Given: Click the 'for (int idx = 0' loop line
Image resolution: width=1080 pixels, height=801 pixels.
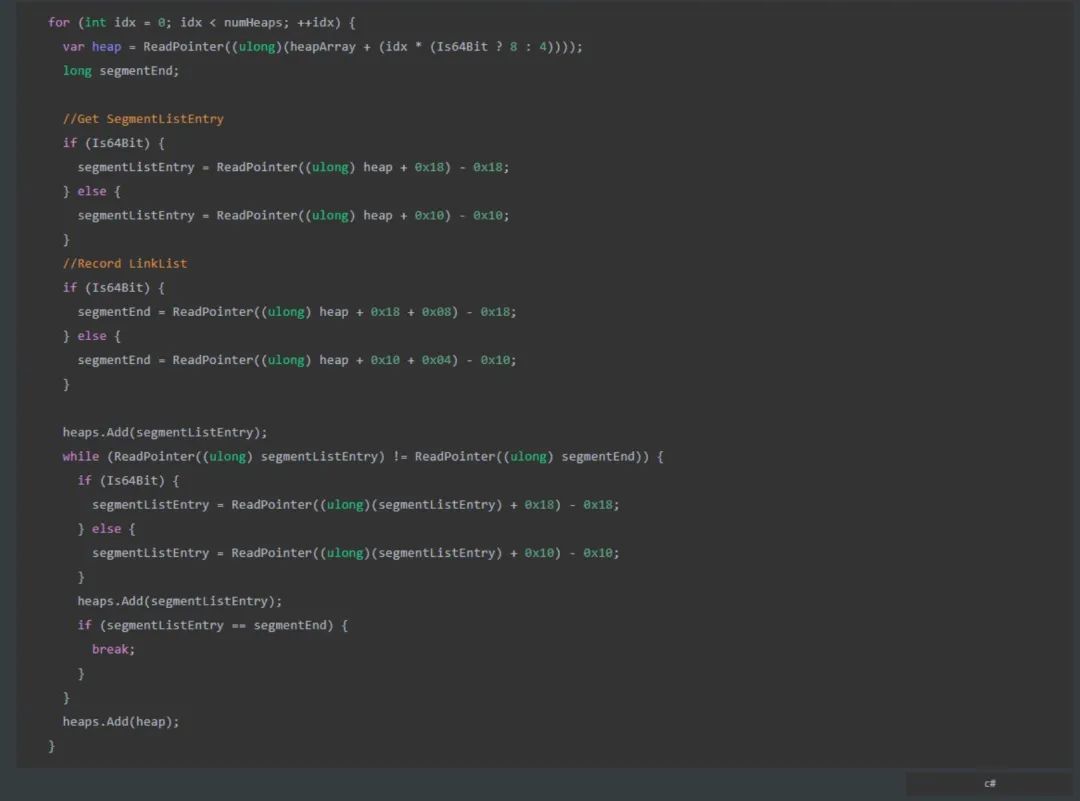Looking at the screenshot, I should click(202, 23).
